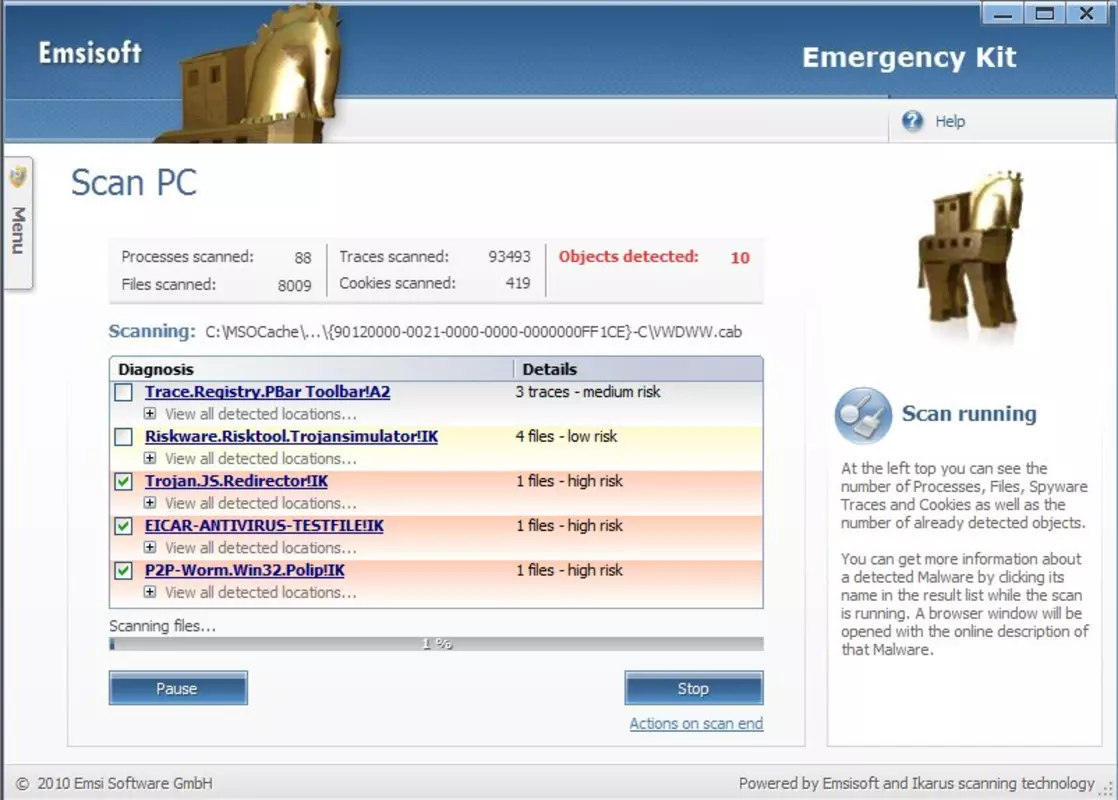Click the window resize grip in corner
This screenshot has height=800, width=1118.
(x=1107, y=789)
